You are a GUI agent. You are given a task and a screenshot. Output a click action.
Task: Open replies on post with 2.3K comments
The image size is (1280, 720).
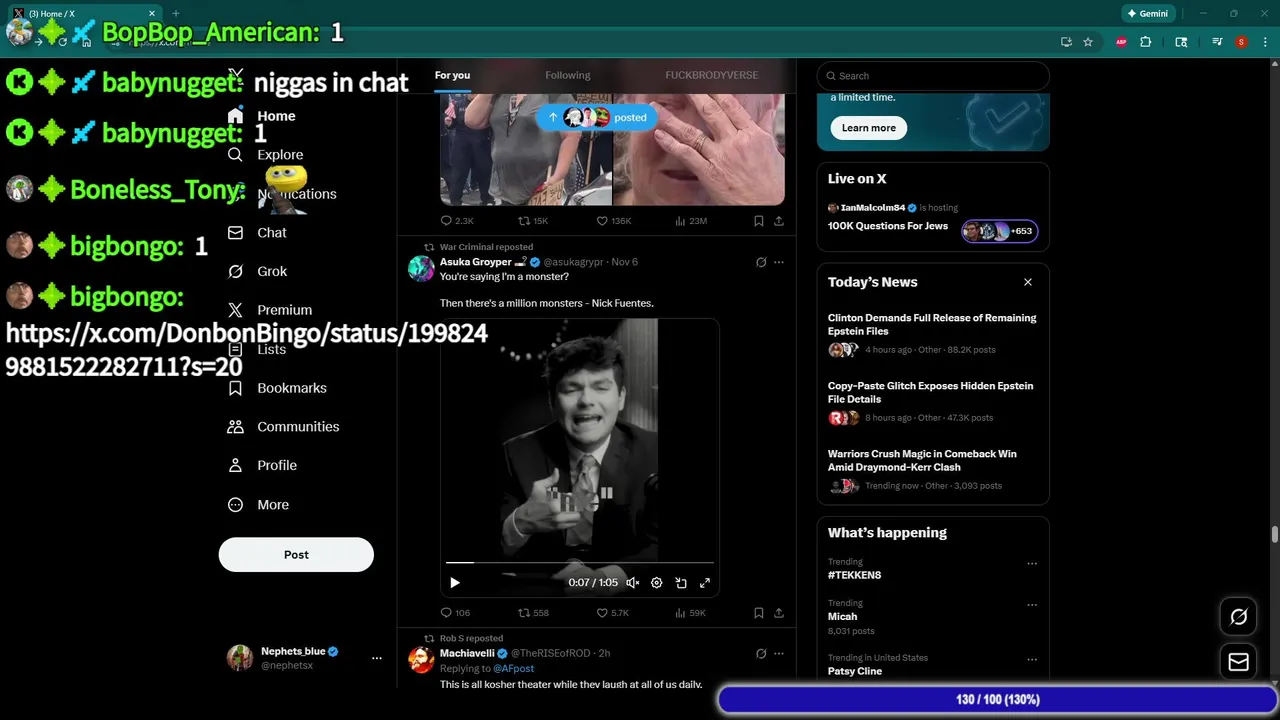click(457, 221)
